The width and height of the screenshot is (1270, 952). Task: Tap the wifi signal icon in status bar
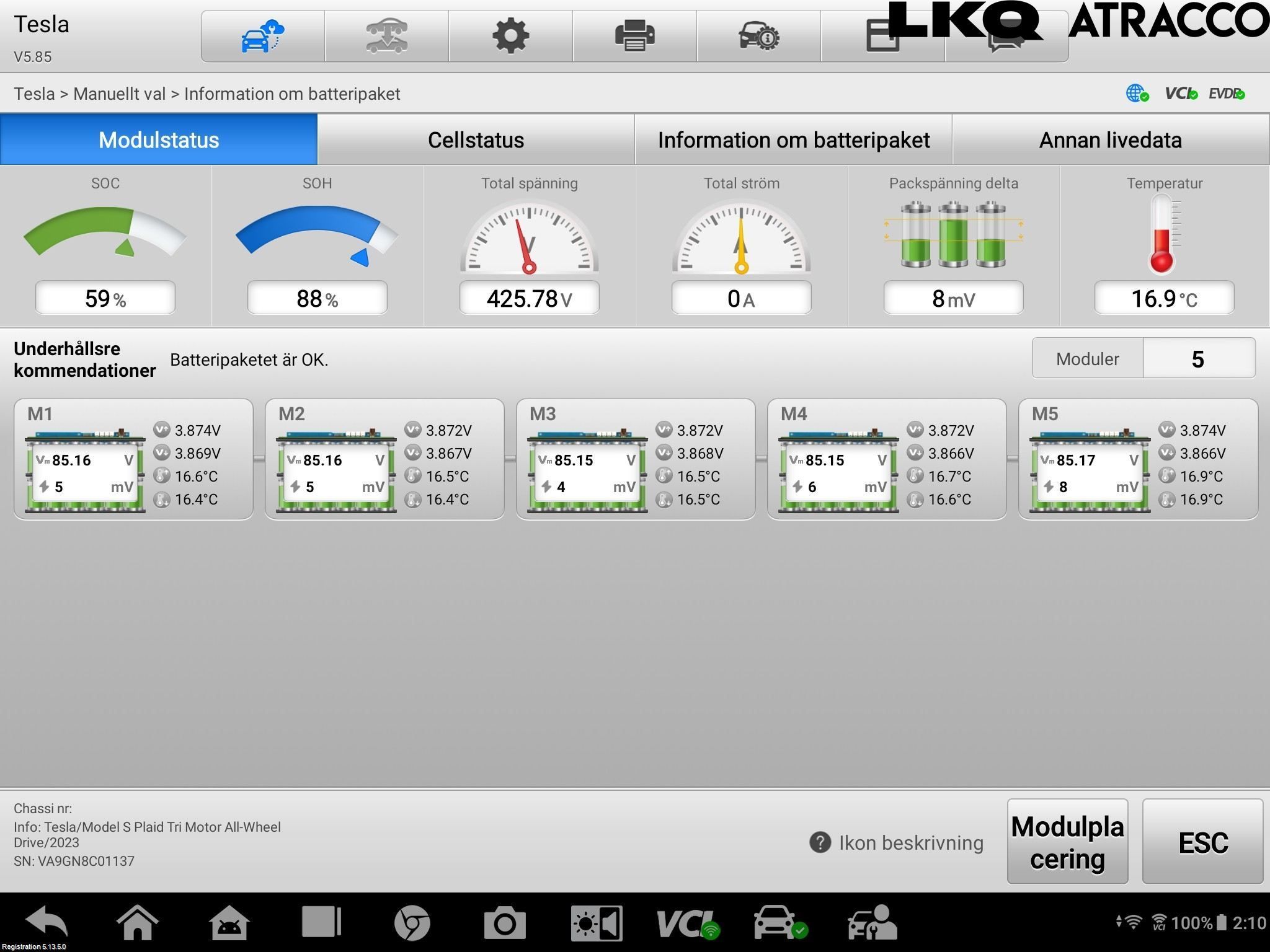point(1133,922)
